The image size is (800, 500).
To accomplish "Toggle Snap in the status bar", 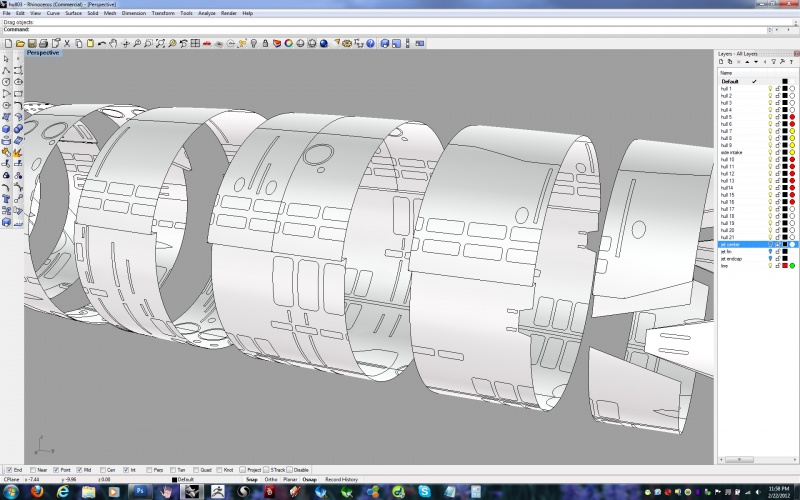I will click(252, 480).
